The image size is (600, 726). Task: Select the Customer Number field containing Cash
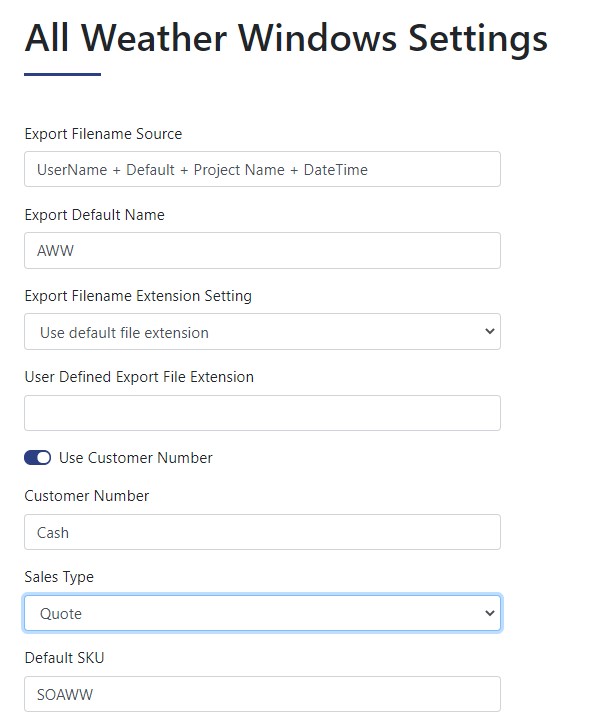coord(262,532)
